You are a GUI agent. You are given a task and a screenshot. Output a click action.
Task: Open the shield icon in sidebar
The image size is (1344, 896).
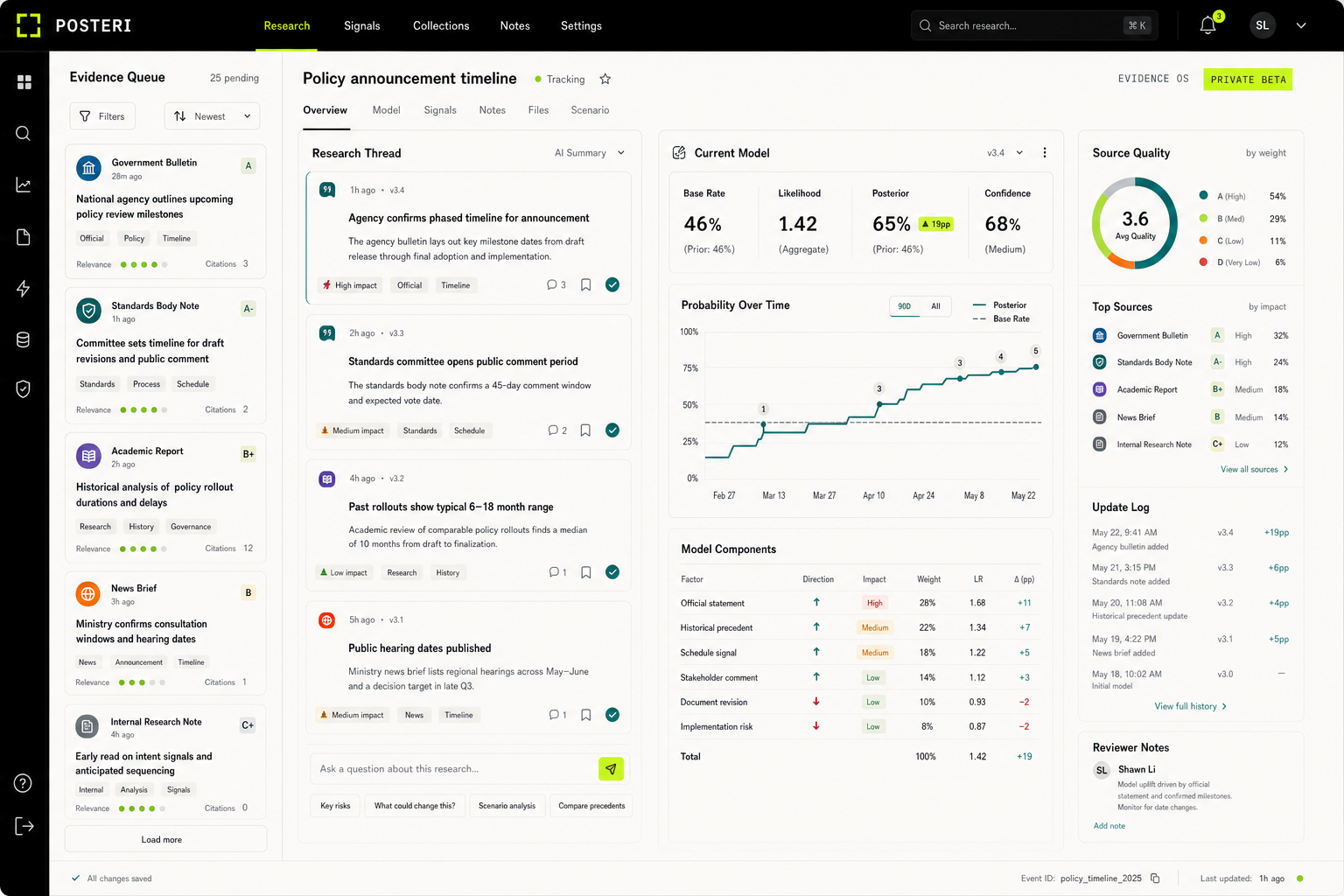tap(24, 388)
